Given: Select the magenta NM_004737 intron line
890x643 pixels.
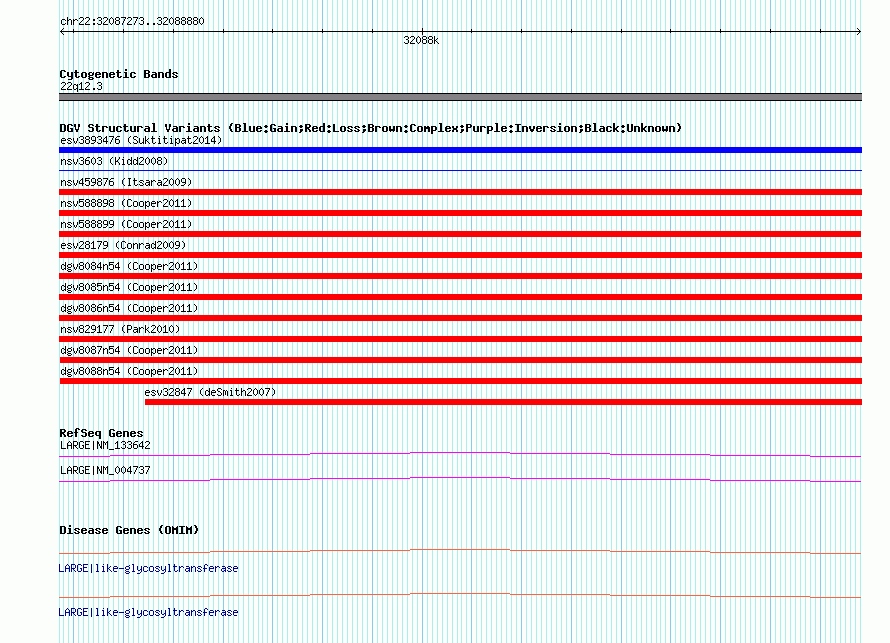Looking at the screenshot, I should (x=460, y=480).
